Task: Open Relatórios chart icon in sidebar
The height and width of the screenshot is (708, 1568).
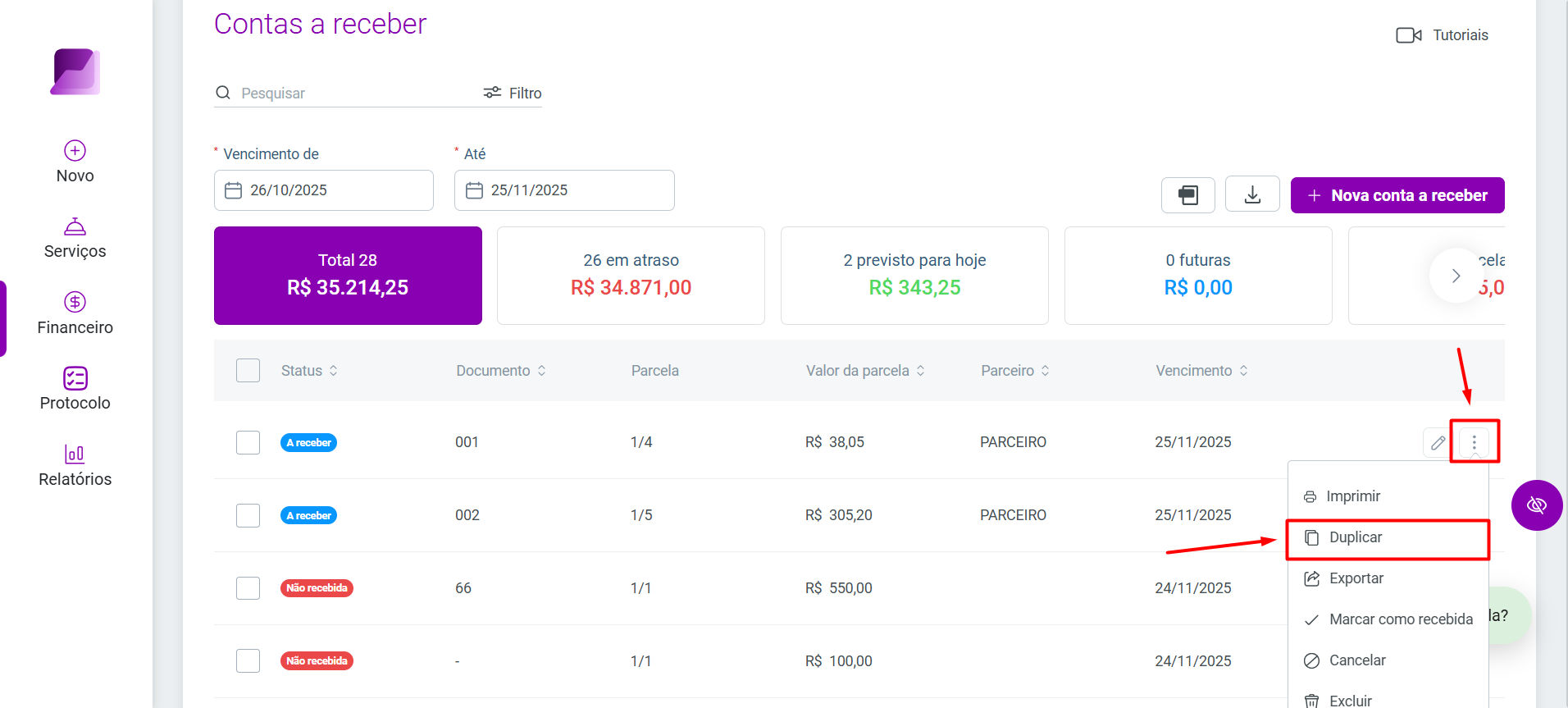Action: (x=75, y=454)
